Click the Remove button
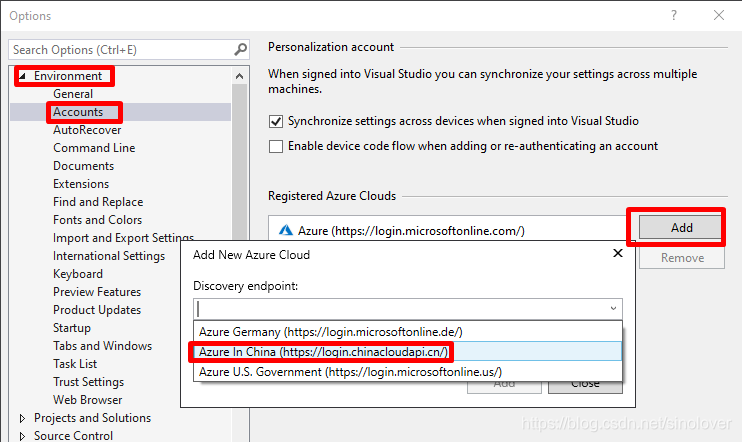 (x=682, y=258)
